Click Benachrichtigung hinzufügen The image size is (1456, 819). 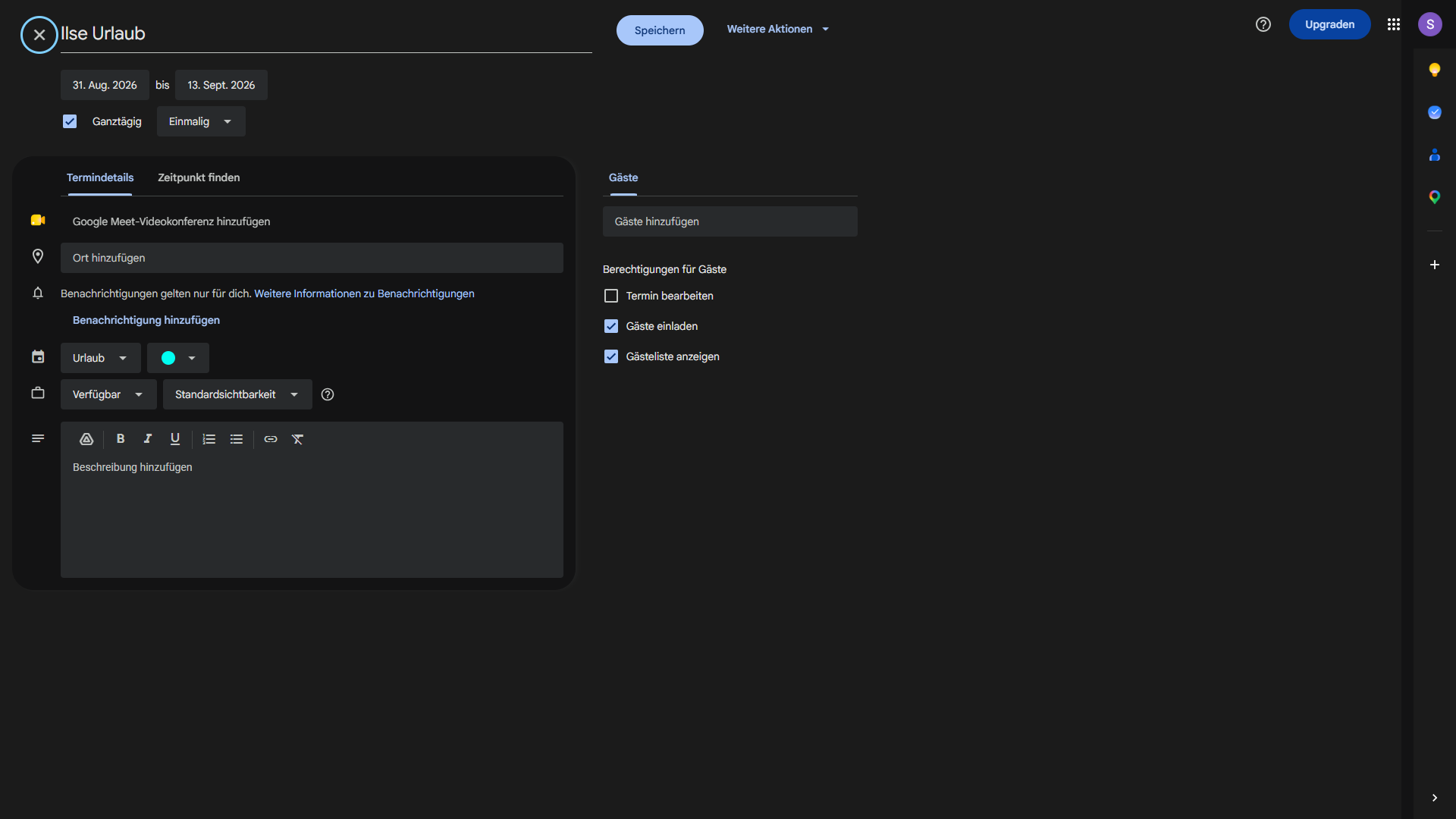pos(146,320)
